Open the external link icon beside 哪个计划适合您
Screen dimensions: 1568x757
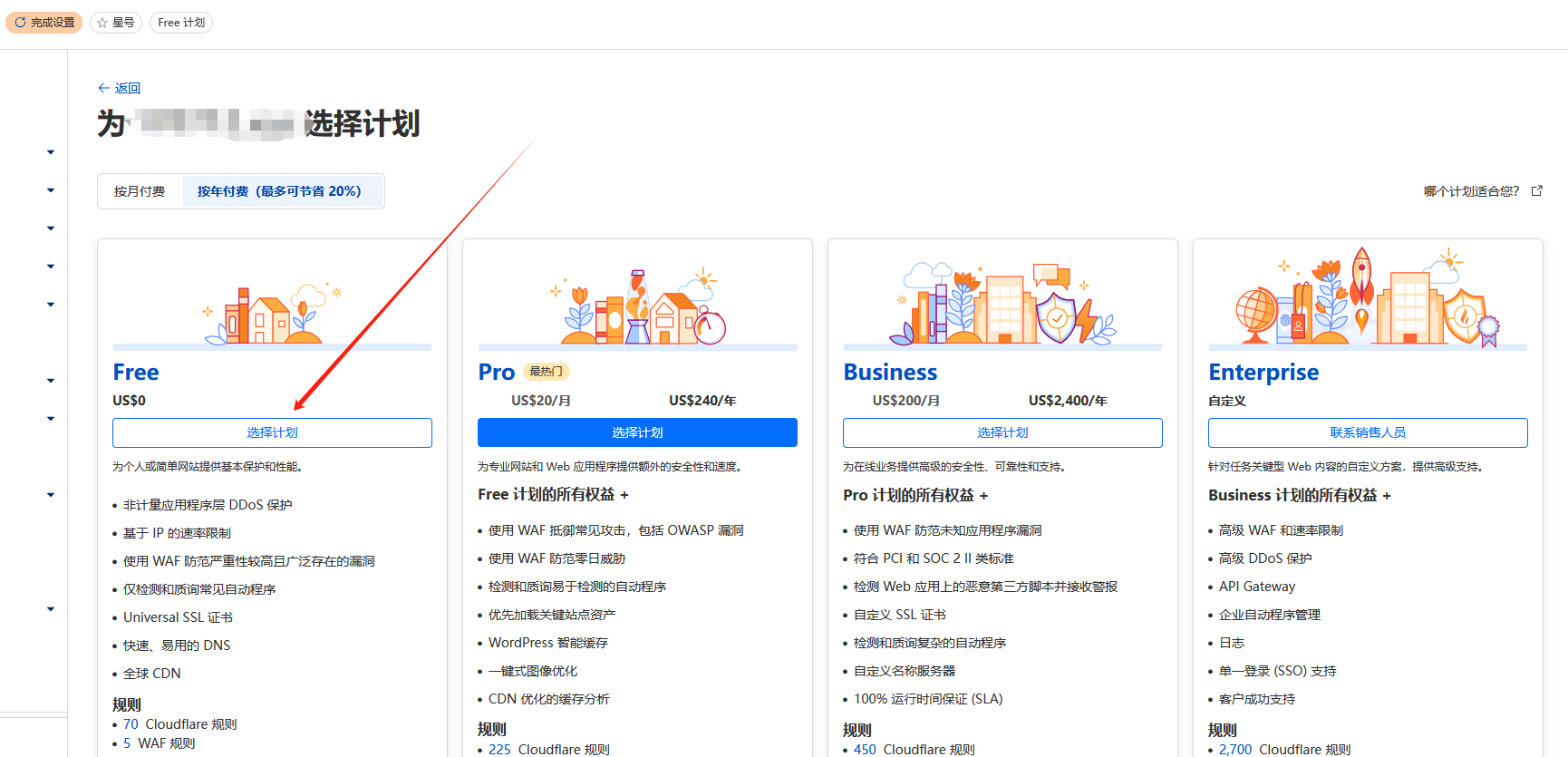(x=1536, y=191)
